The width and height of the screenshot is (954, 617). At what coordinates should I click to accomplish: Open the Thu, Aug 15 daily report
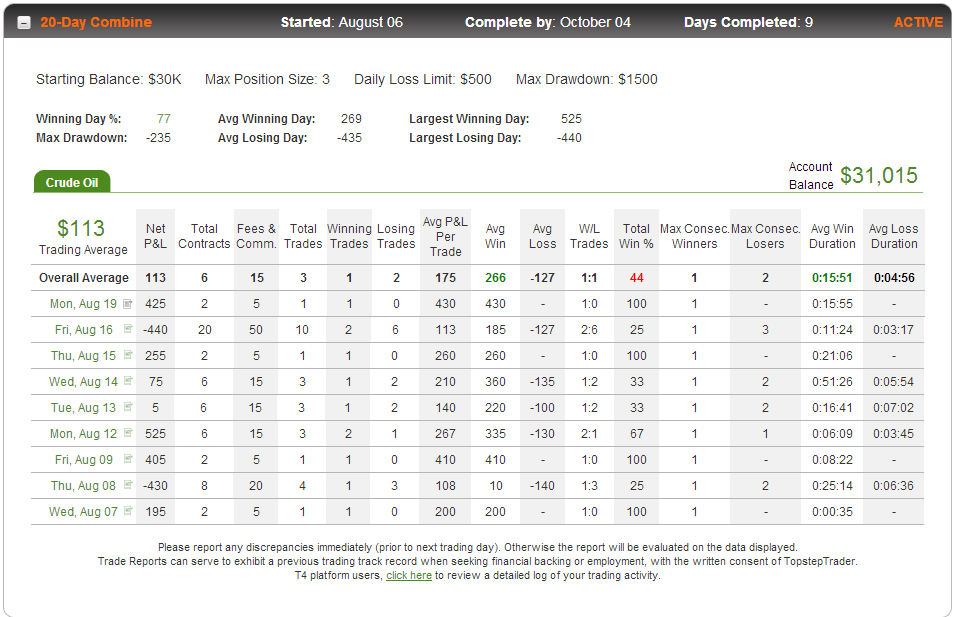[x=83, y=356]
